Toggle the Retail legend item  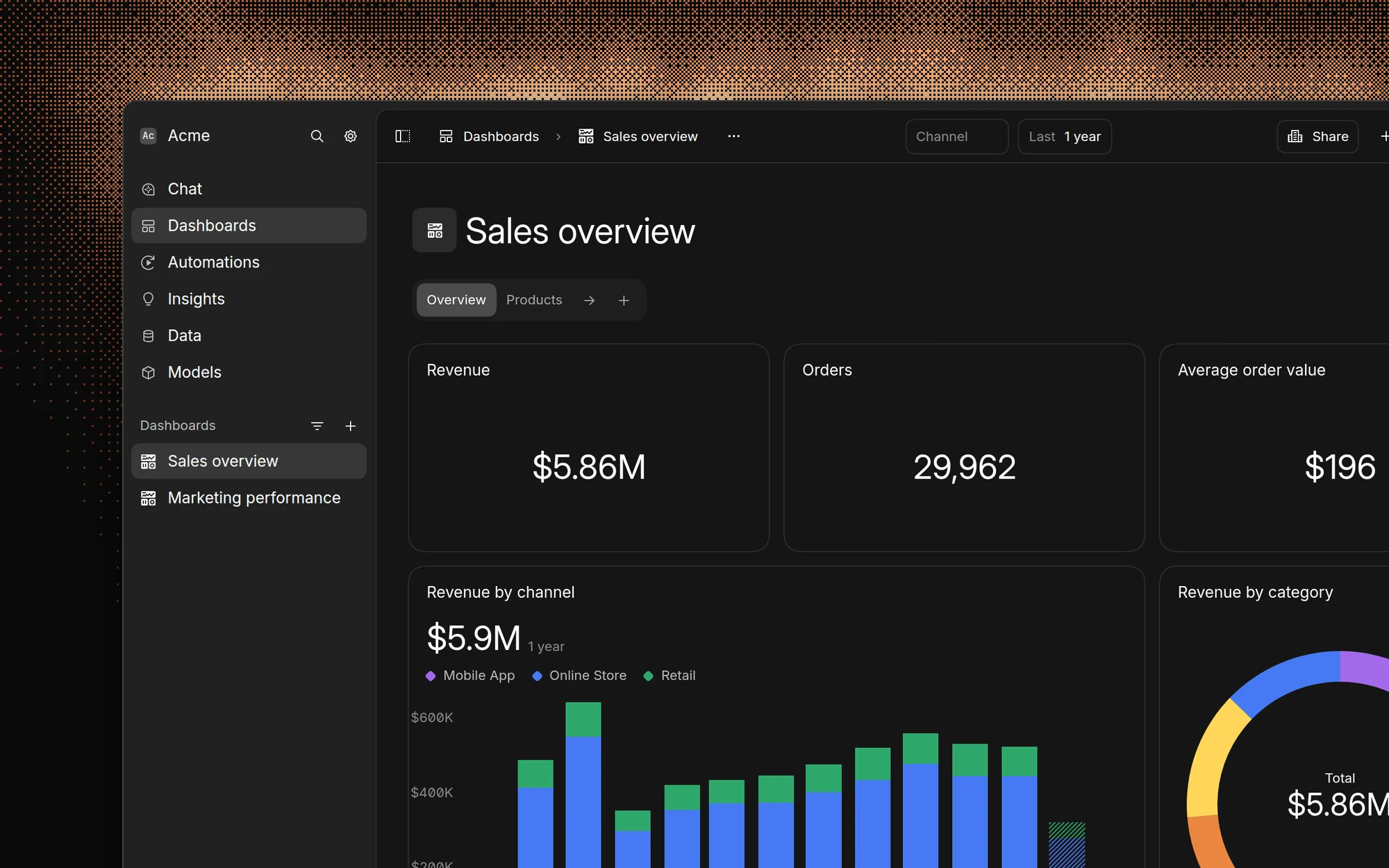click(669, 676)
